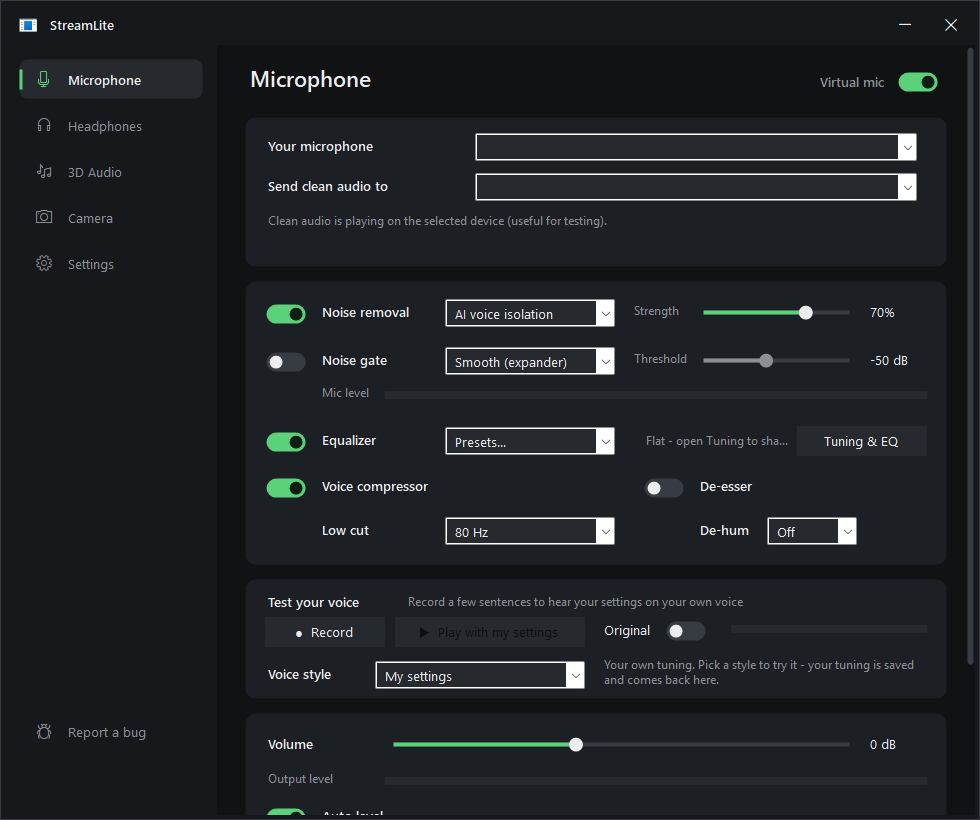Image resolution: width=980 pixels, height=820 pixels.
Task: Expand the AI voice isolation dropdown
Action: click(530, 314)
